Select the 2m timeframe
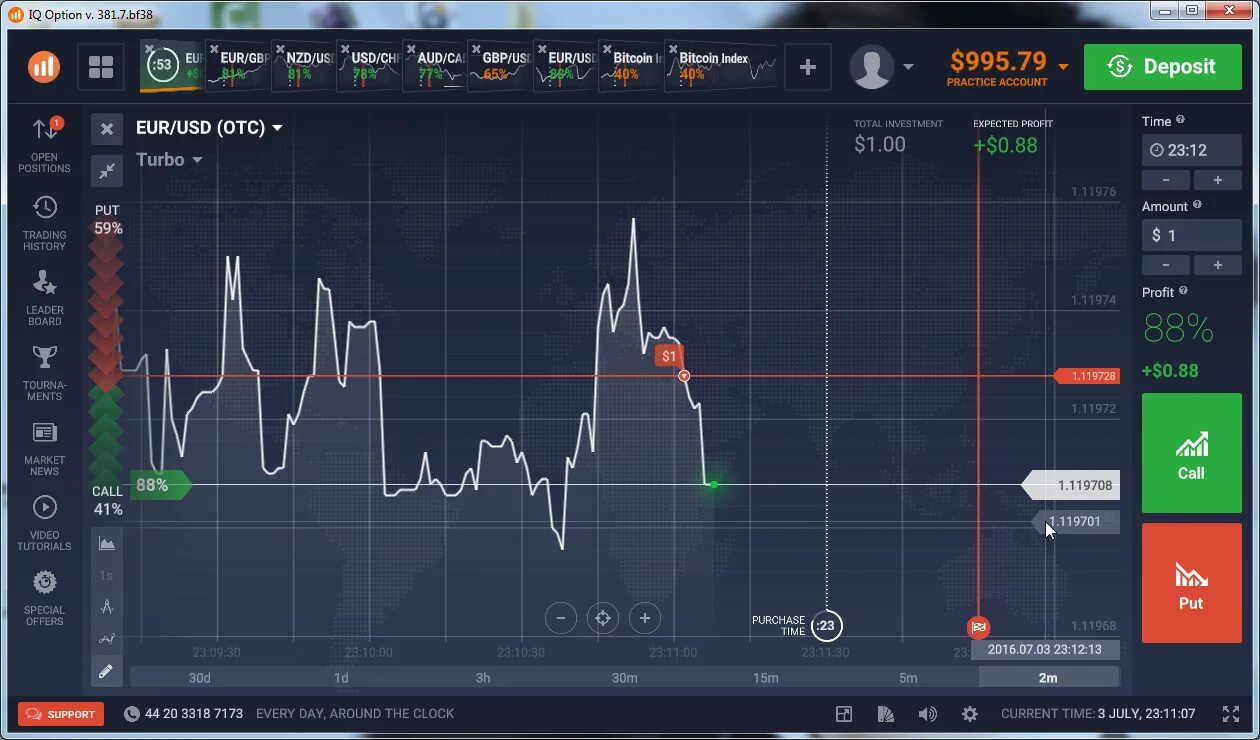The width and height of the screenshot is (1260, 740). (x=1049, y=678)
